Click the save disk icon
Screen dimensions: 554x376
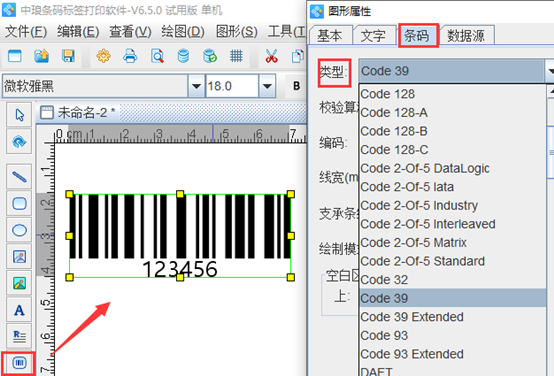(x=68, y=56)
